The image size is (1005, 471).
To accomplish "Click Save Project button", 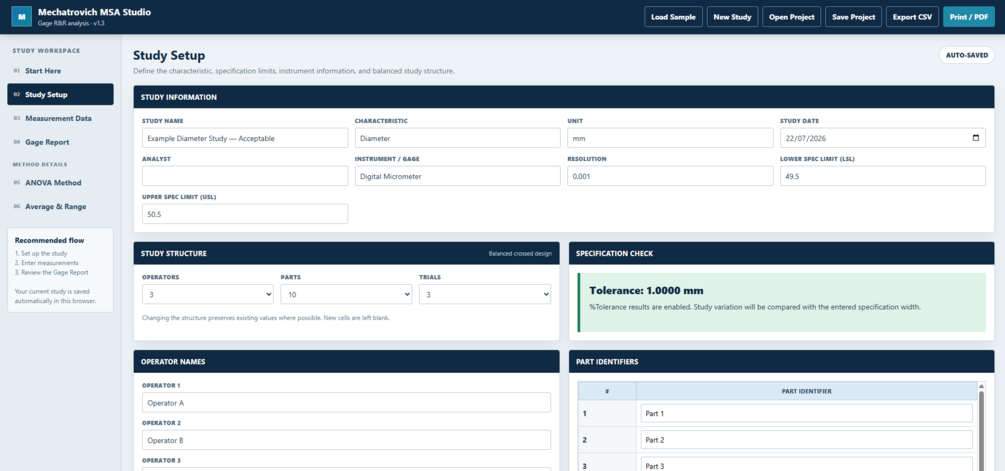I will pyautogui.click(x=853, y=17).
